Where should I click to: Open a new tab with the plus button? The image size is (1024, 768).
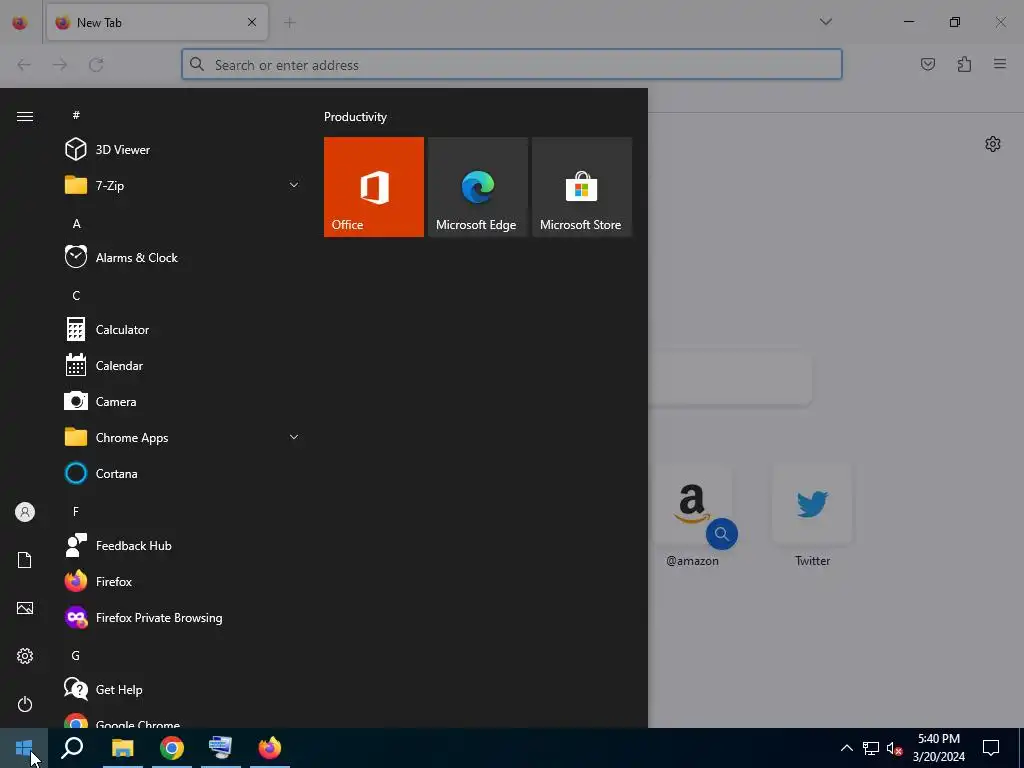[x=289, y=22]
